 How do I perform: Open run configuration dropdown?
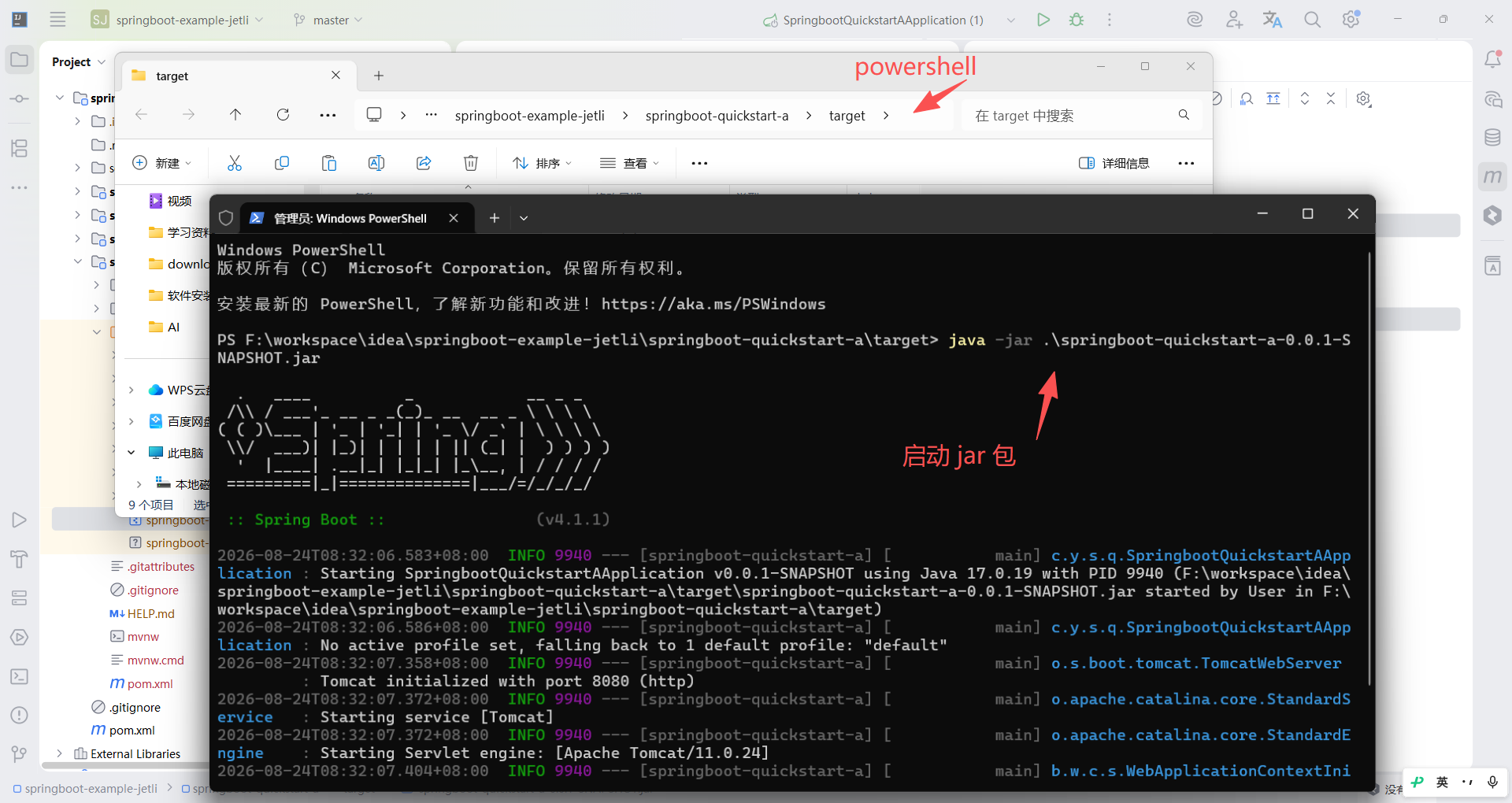(x=1011, y=20)
